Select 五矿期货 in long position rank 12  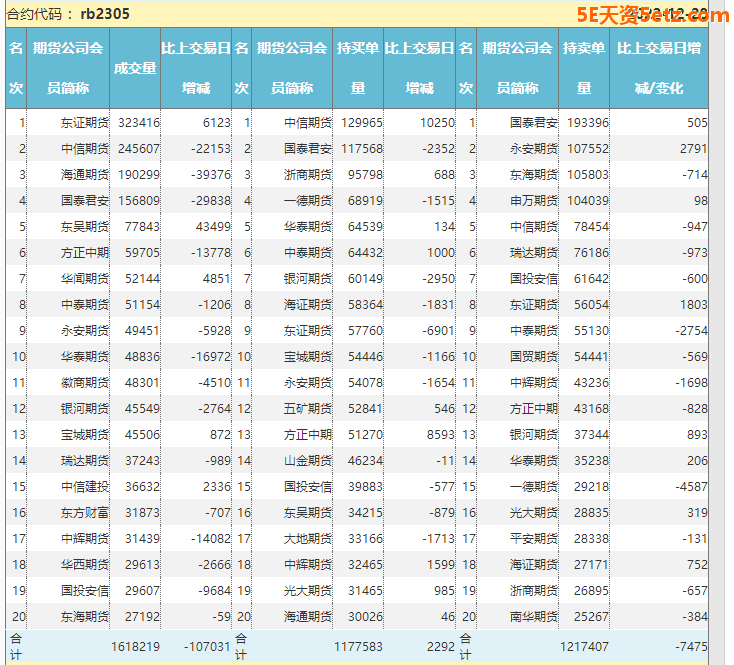(308, 409)
